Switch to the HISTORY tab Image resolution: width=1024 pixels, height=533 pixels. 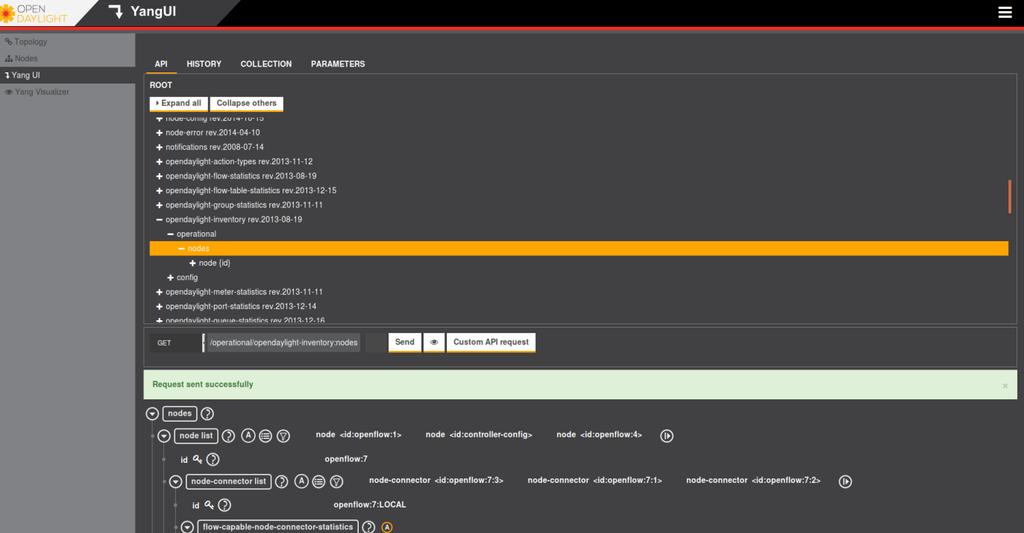[x=204, y=64]
